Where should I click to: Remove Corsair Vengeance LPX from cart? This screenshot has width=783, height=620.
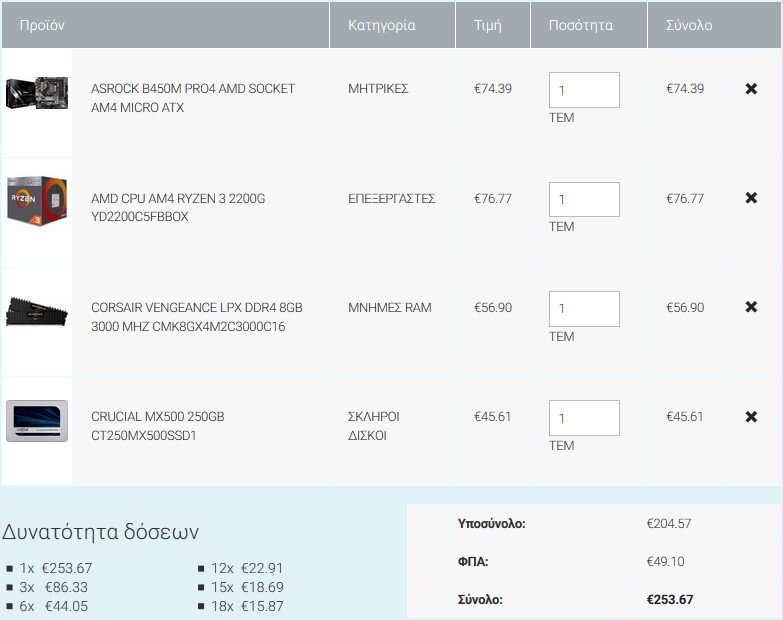[x=751, y=307]
